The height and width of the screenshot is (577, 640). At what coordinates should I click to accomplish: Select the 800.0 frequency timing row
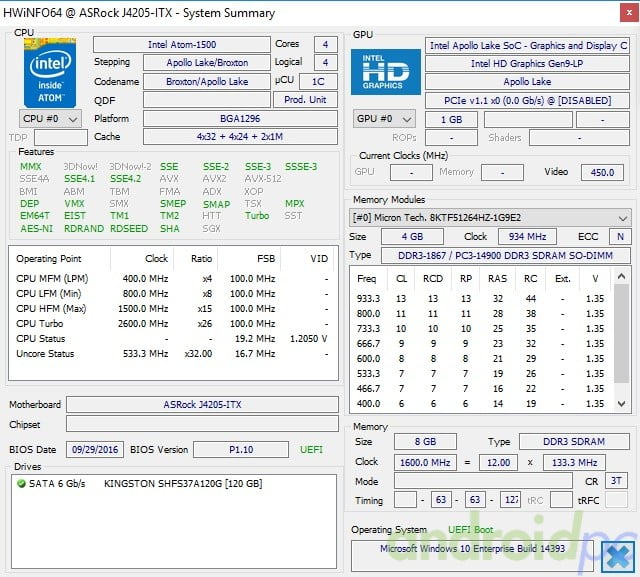(x=481, y=314)
